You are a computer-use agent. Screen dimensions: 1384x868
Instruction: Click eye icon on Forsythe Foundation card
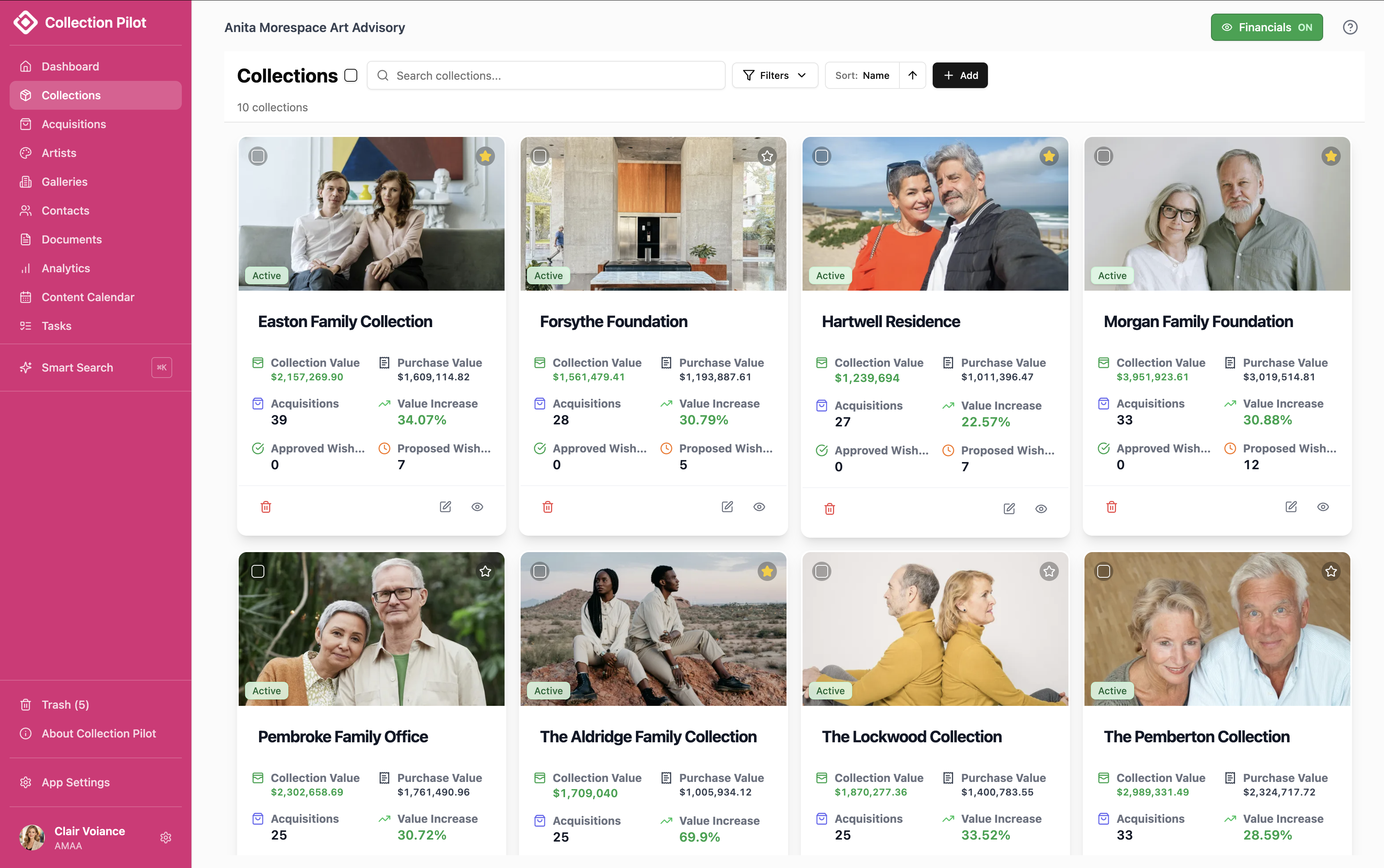point(759,507)
